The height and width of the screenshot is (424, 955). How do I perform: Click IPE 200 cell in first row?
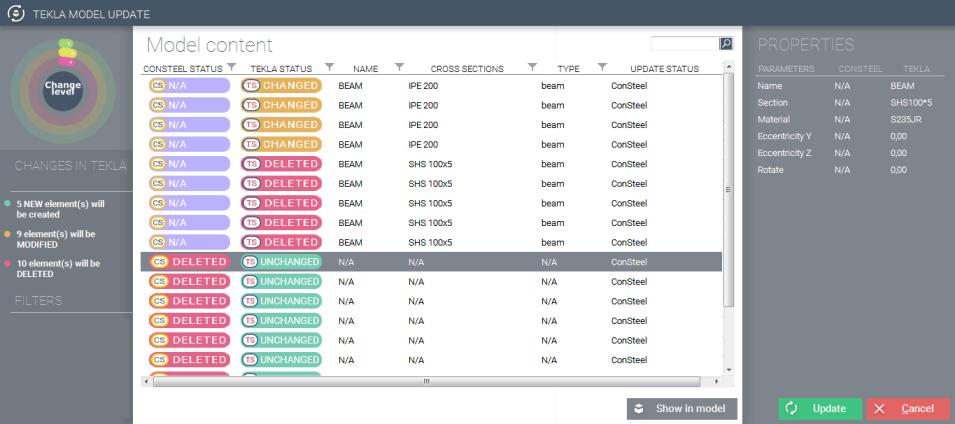[423, 86]
